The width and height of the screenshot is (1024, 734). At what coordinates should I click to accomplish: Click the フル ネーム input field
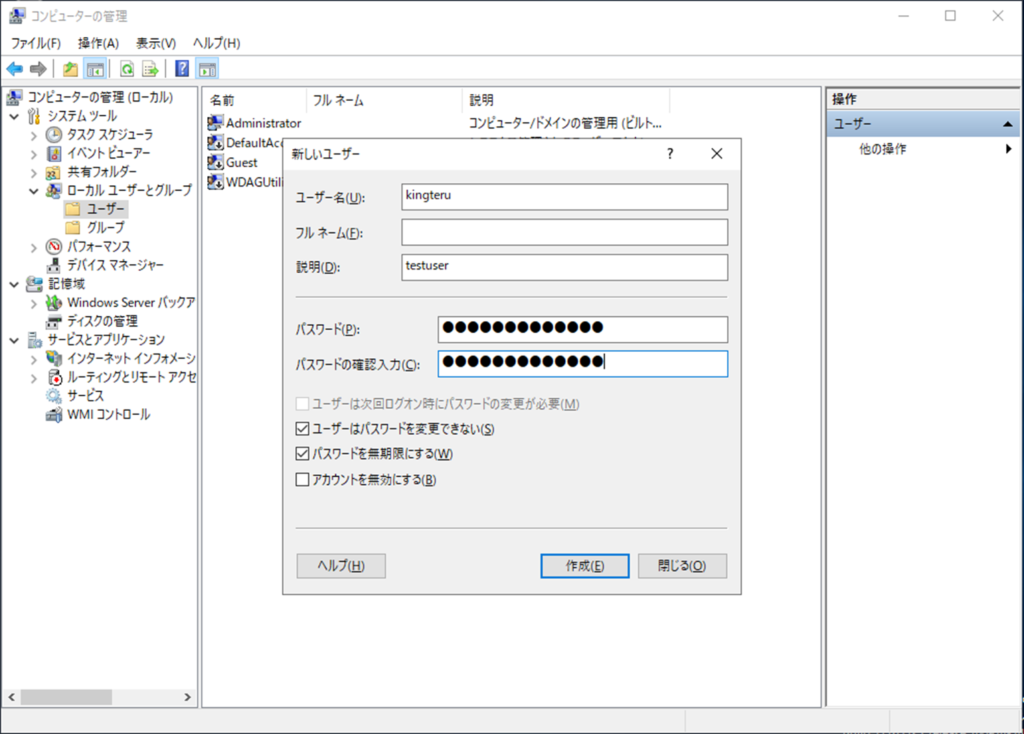[564, 232]
